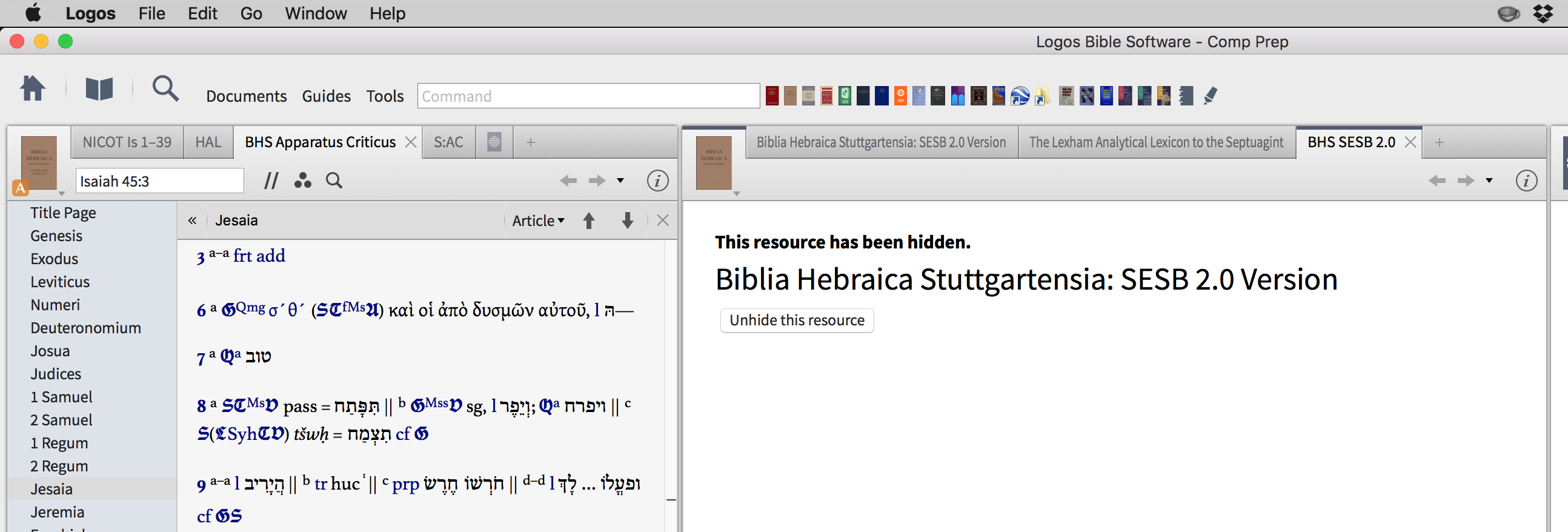This screenshot has height=532, width=1568.
Task: Collapse contents pane with double chevron
Action: click(x=192, y=221)
